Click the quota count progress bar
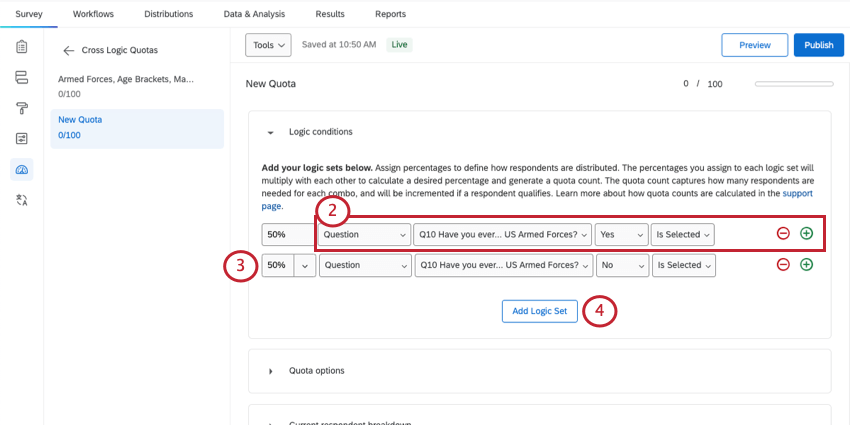 (x=794, y=84)
